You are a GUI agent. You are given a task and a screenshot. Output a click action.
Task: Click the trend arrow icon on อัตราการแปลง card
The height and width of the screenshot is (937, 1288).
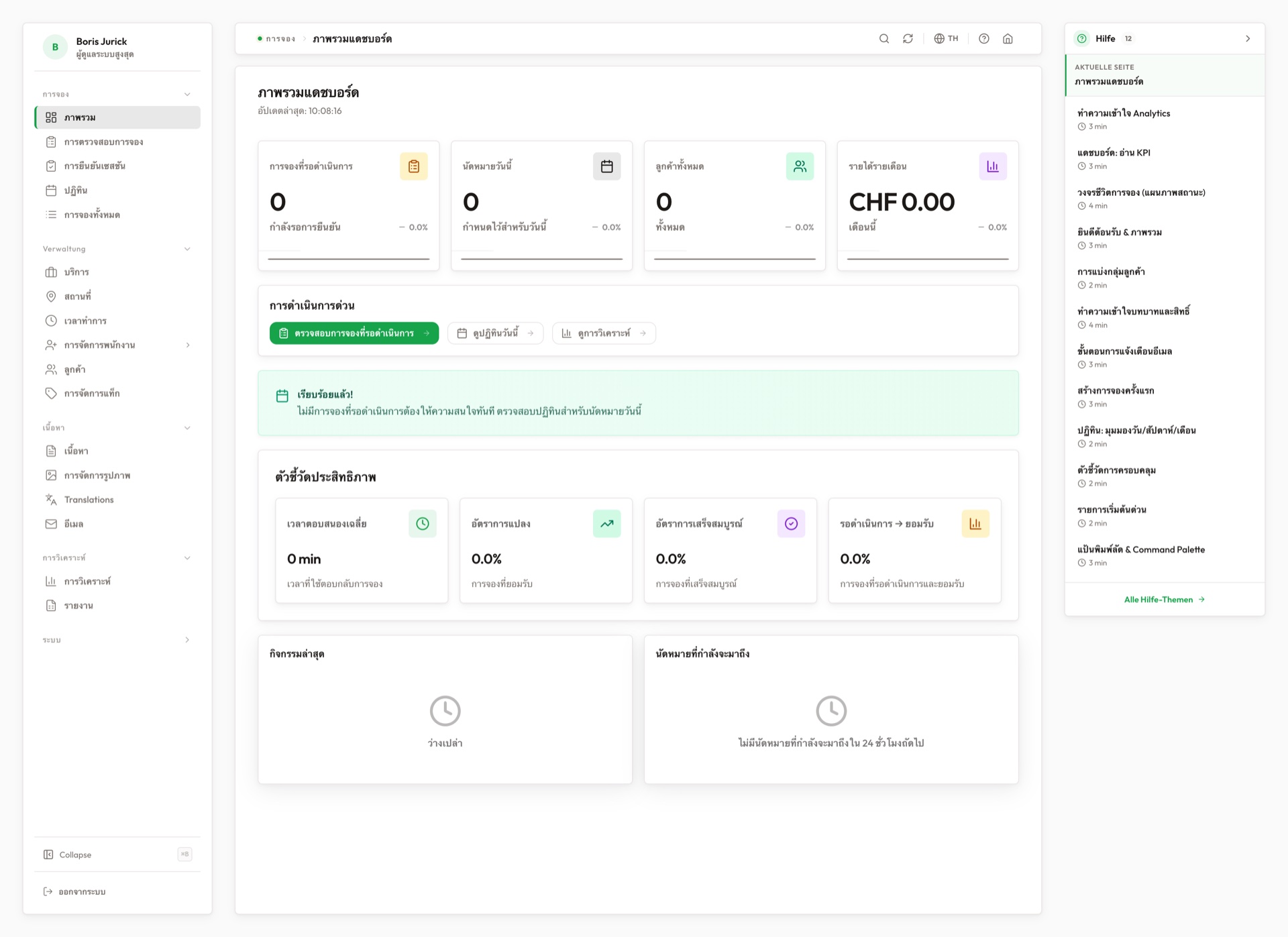point(606,524)
